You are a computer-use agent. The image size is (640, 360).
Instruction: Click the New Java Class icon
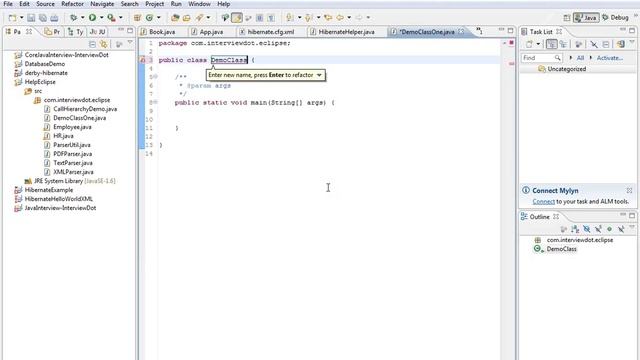click(149, 18)
